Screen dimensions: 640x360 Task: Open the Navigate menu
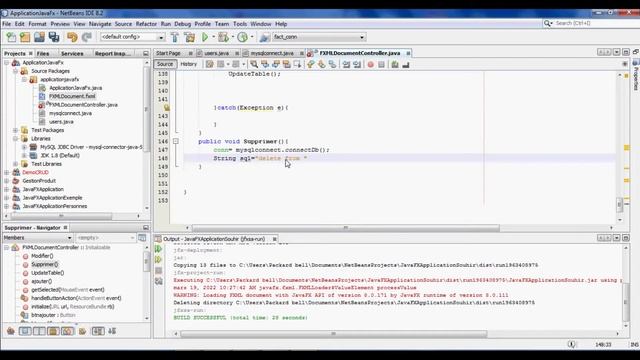100,24
